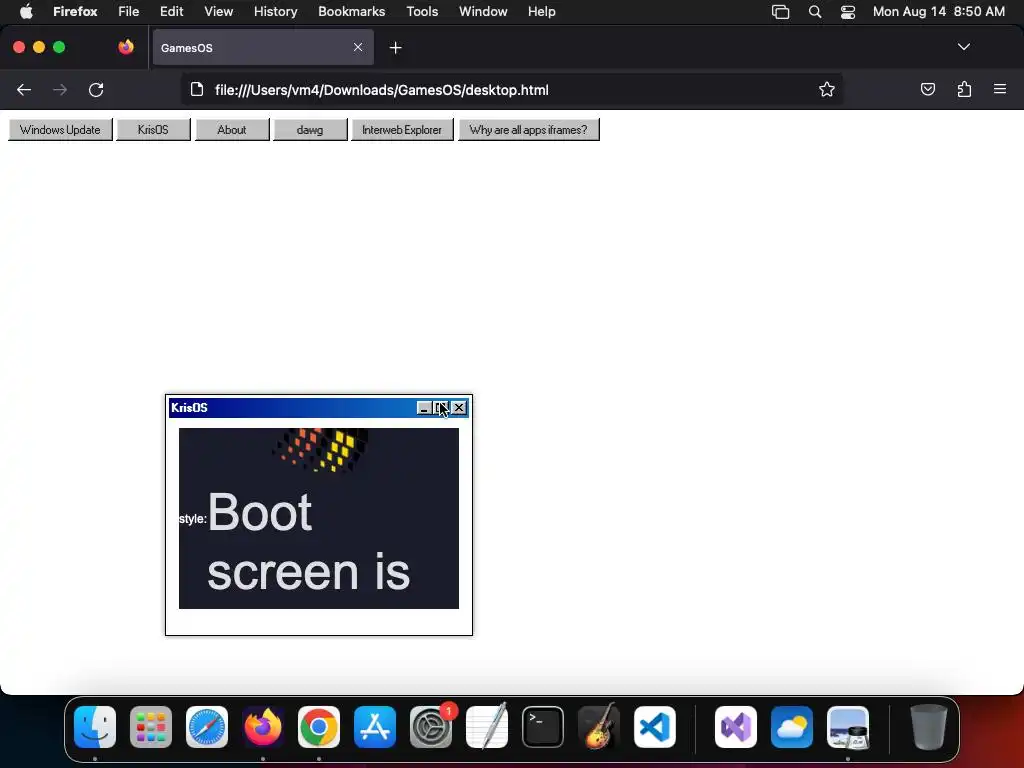
Task: Open Terminal from the Dock
Action: pos(543,727)
